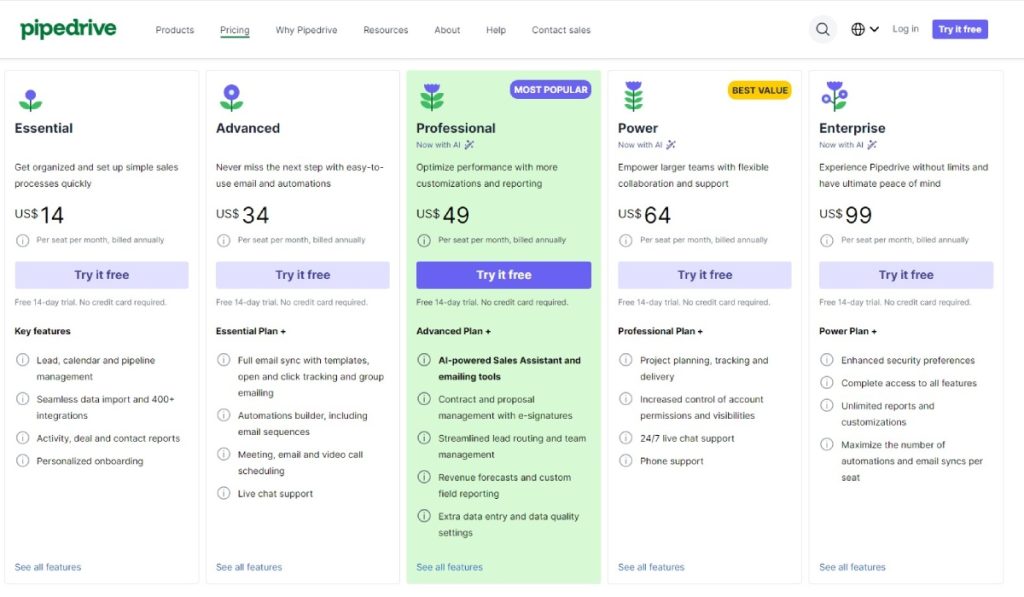
Task: Start the Enterprise plan free trial
Action: tap(906, 275)
